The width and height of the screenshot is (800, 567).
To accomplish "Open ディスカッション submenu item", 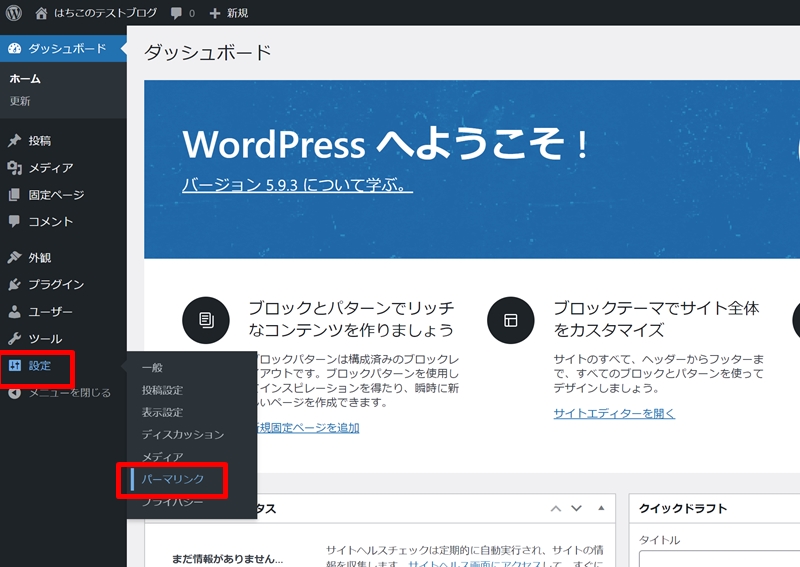I will (x=183, y=434).
